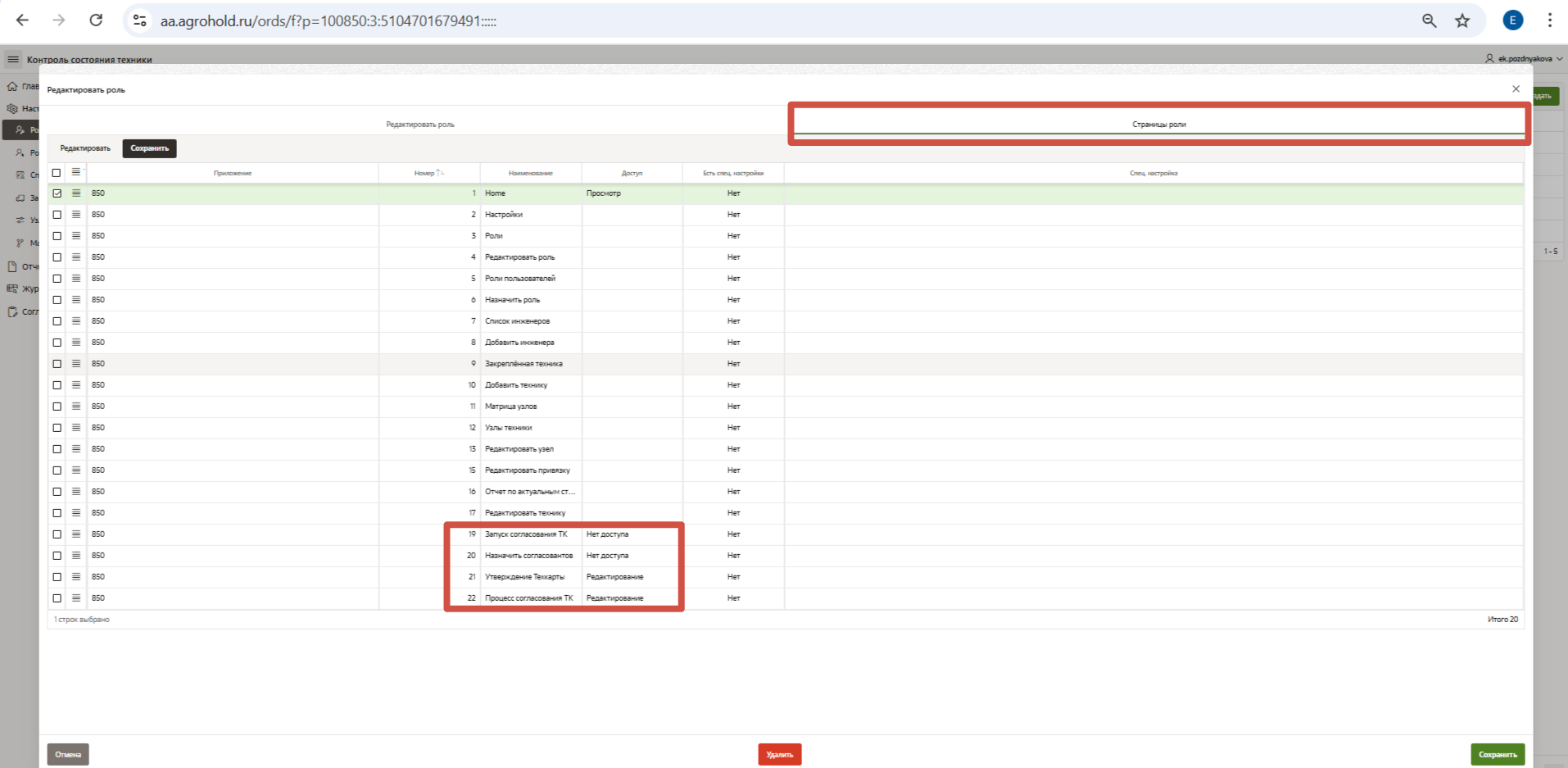Reload the page with browser refresh icon
This screenshot has width=1568, height=768.
96,20
